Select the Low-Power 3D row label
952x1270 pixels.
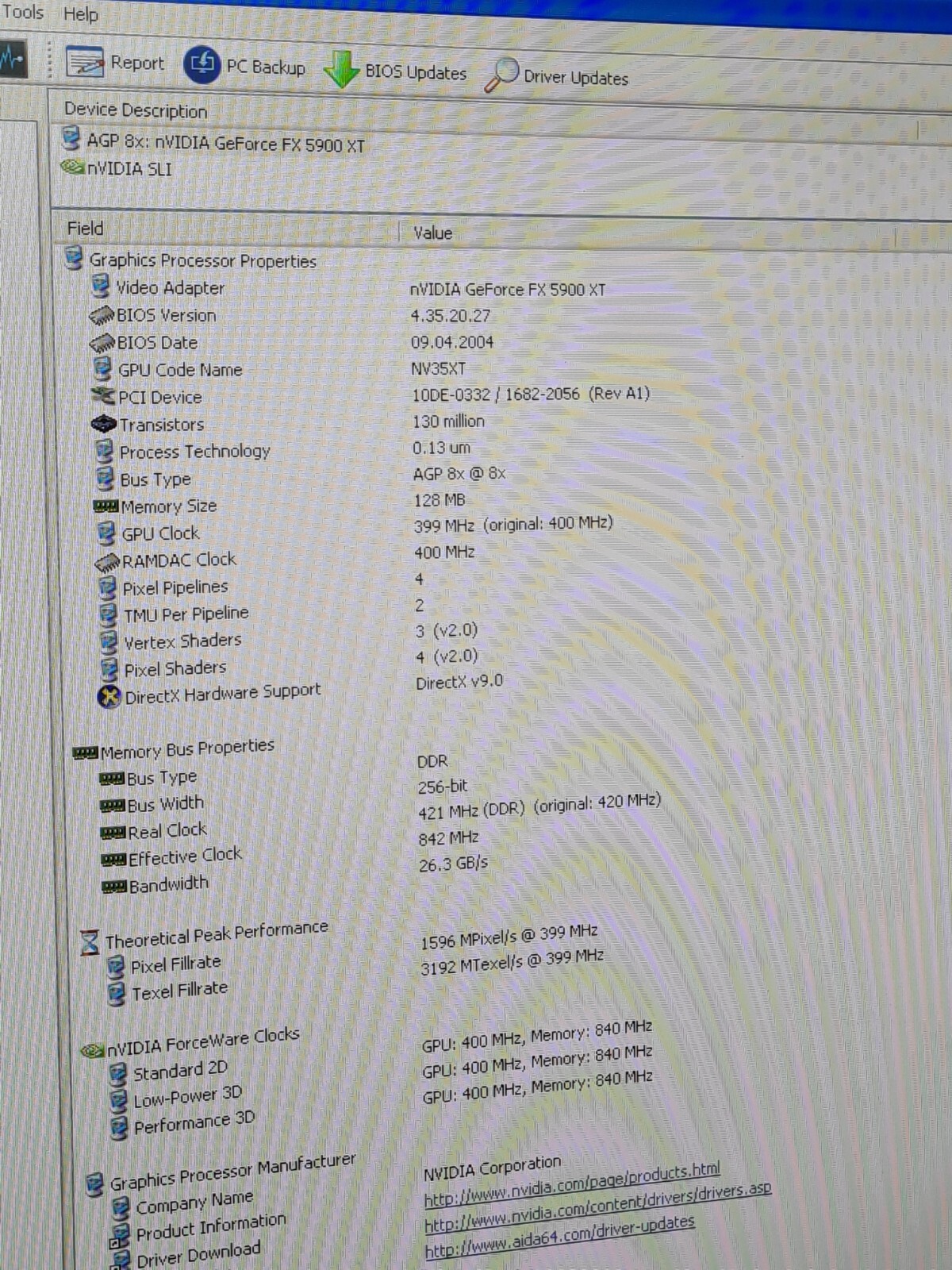pos(188,1097)
